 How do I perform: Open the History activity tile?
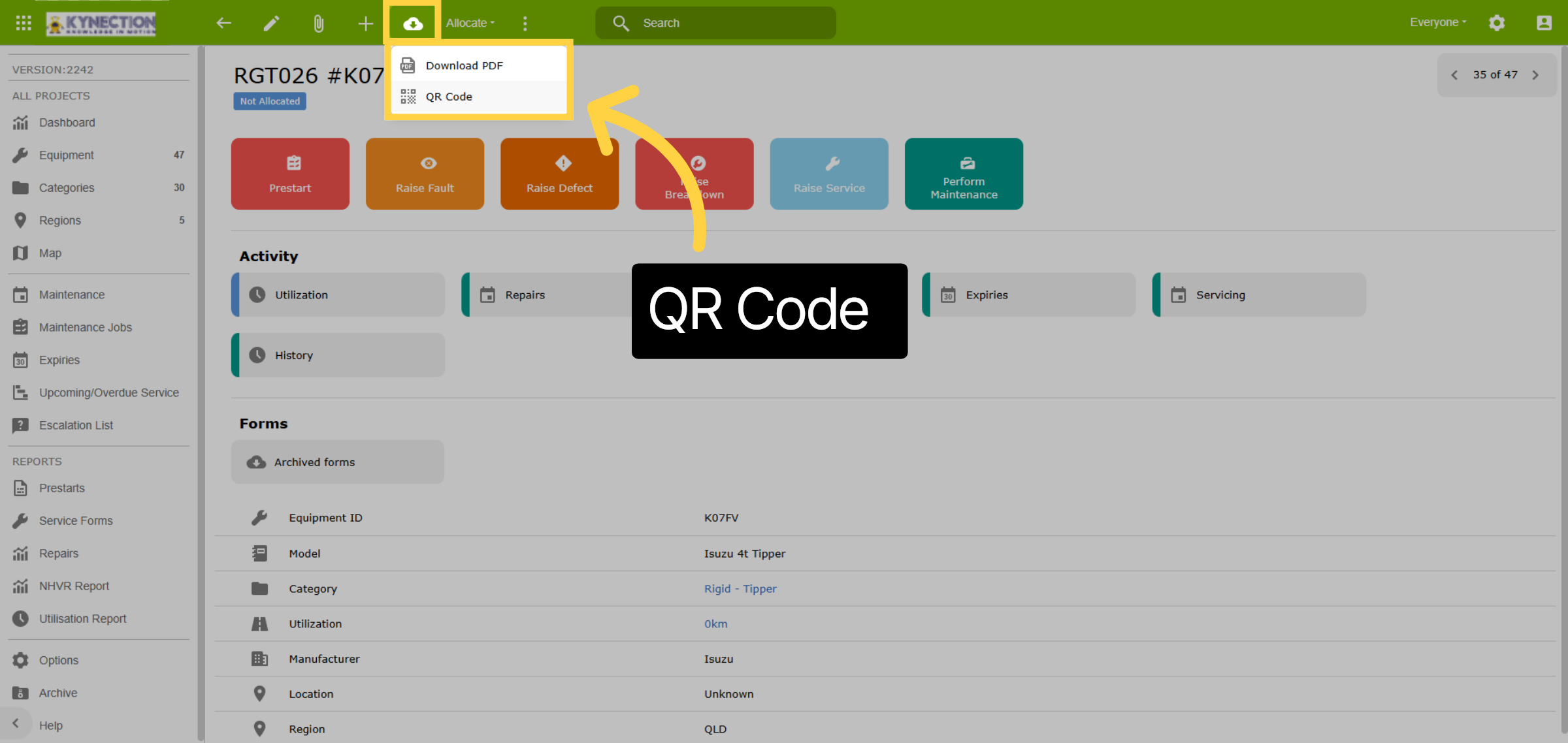338,355
